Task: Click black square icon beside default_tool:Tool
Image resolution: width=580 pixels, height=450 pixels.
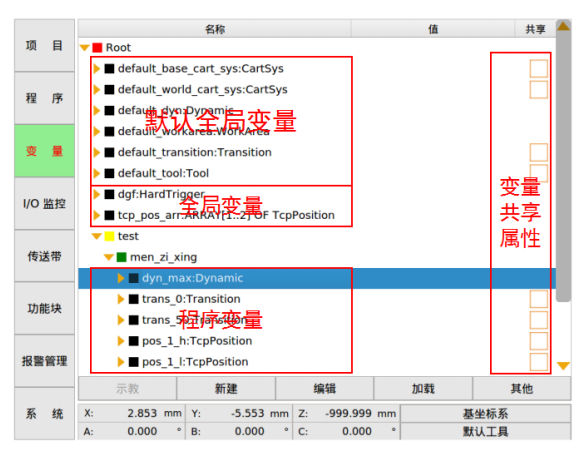Action: click(x=109, y=173)
